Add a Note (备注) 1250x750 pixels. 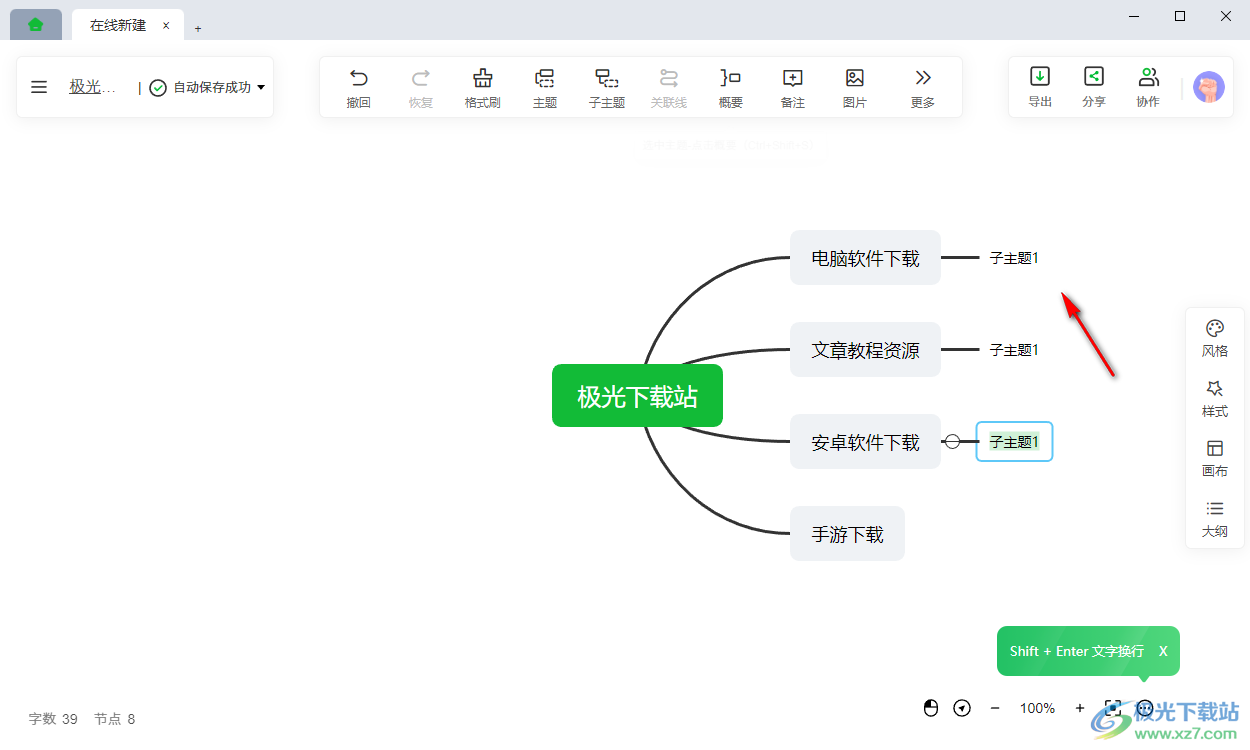click(x=793, y=87)
